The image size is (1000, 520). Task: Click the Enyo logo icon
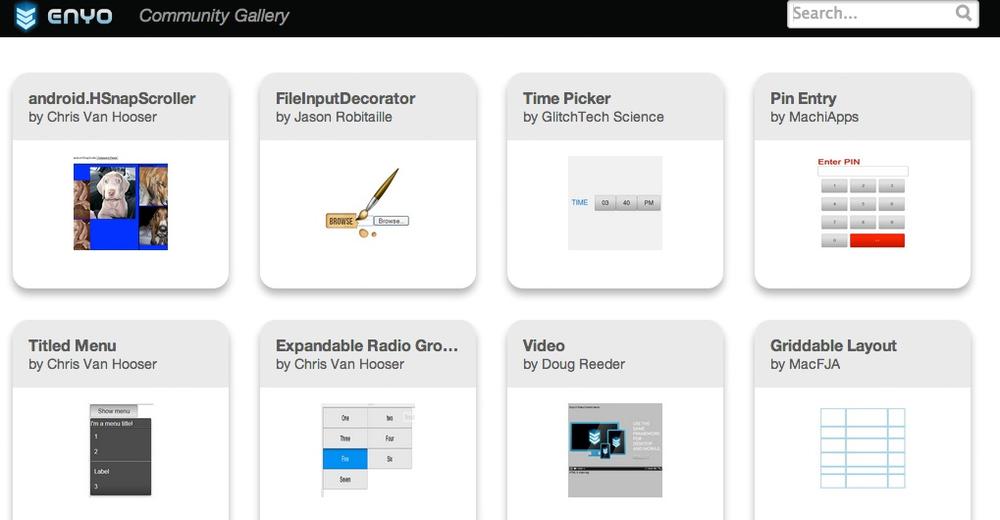tap(26, 17)
